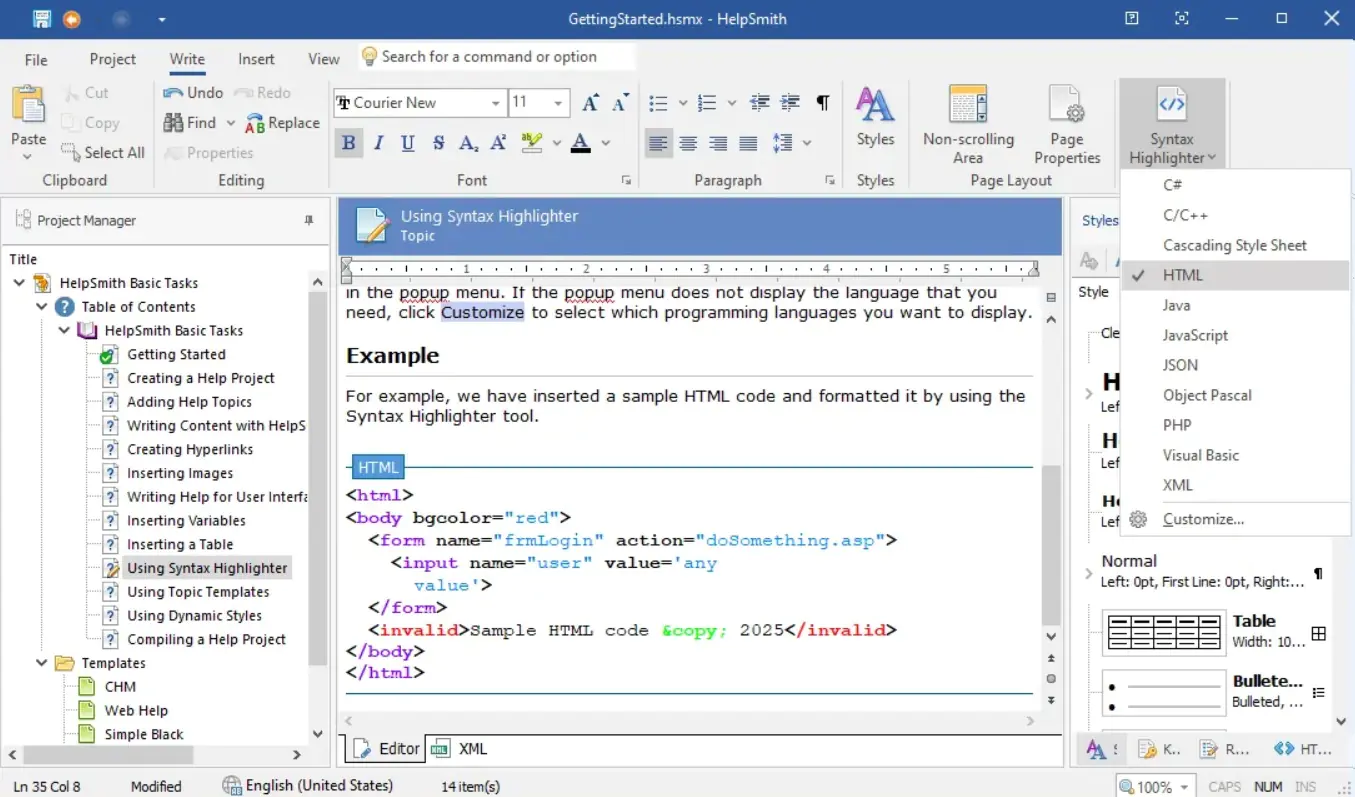The height and width of the screenshot is (797, 1355).
Task: Open zoom 100% dropdown
Action: pyautogui.click(x=1186, y=786)
